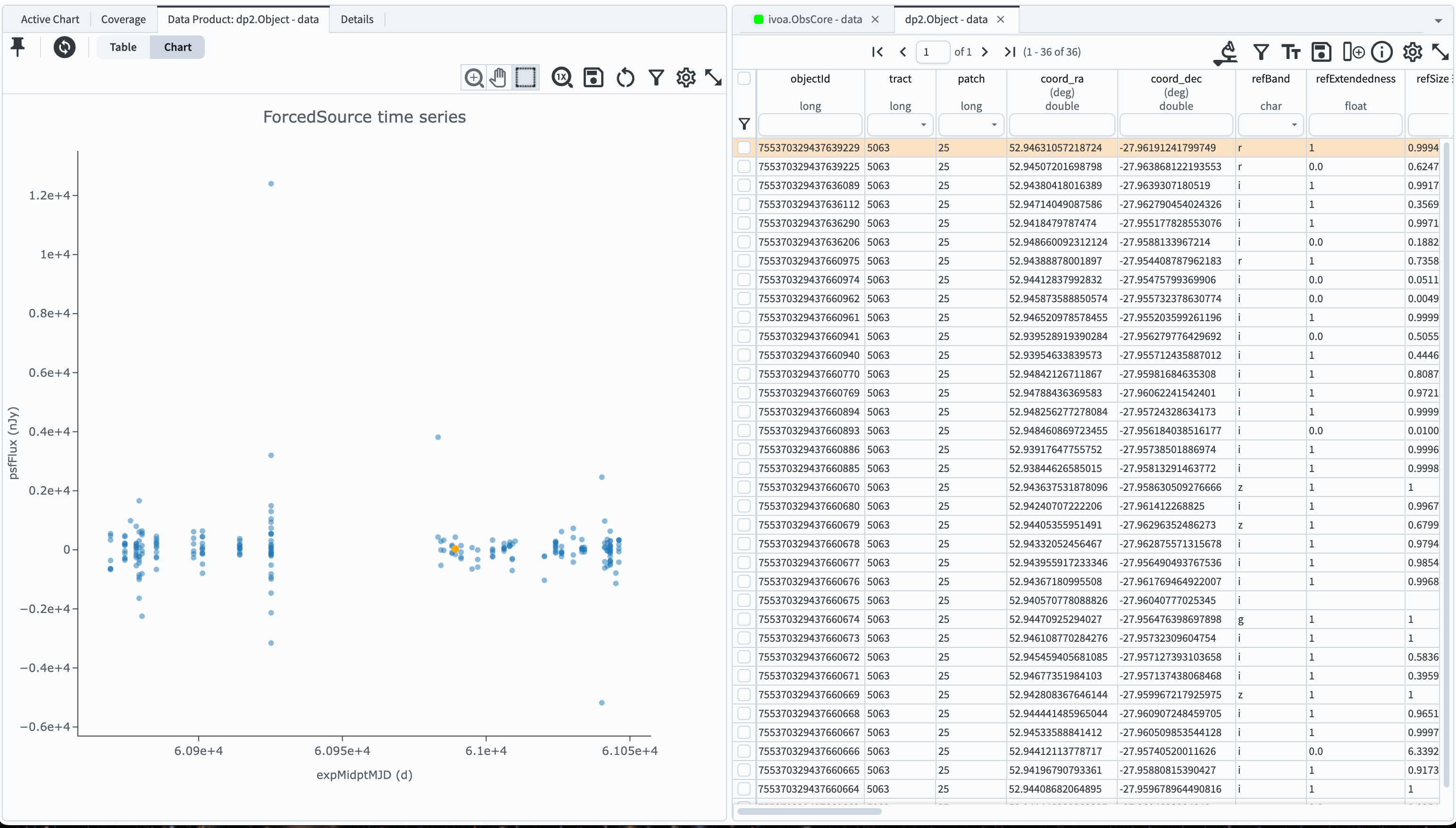Check row with objectId 755370329437639229

point(744,147)
